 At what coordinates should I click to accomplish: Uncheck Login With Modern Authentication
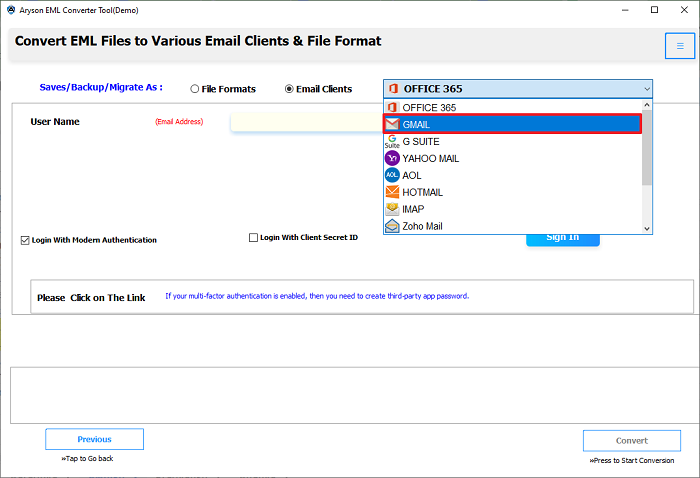click(25, 241)
